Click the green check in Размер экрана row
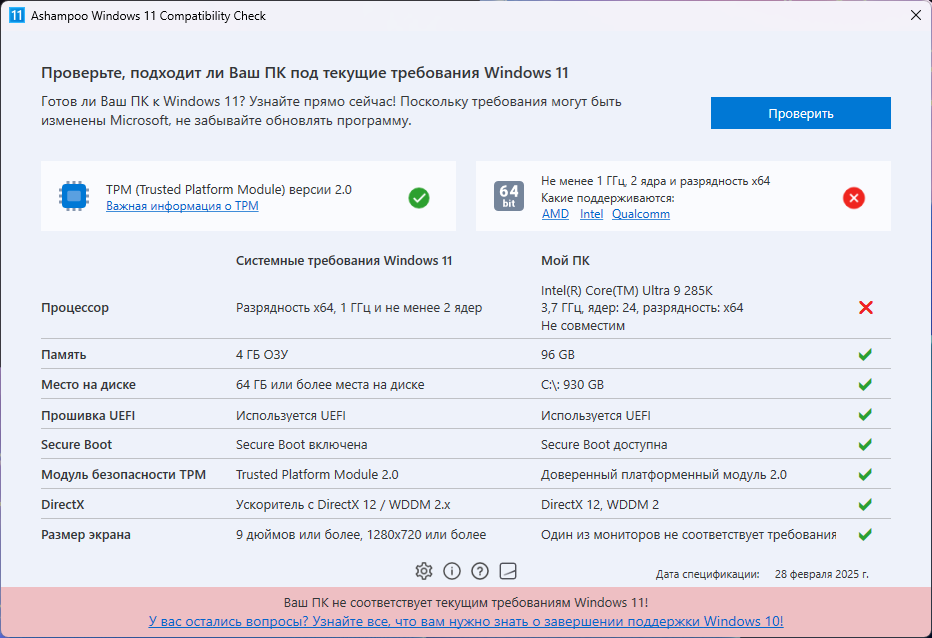 (865, 535)
